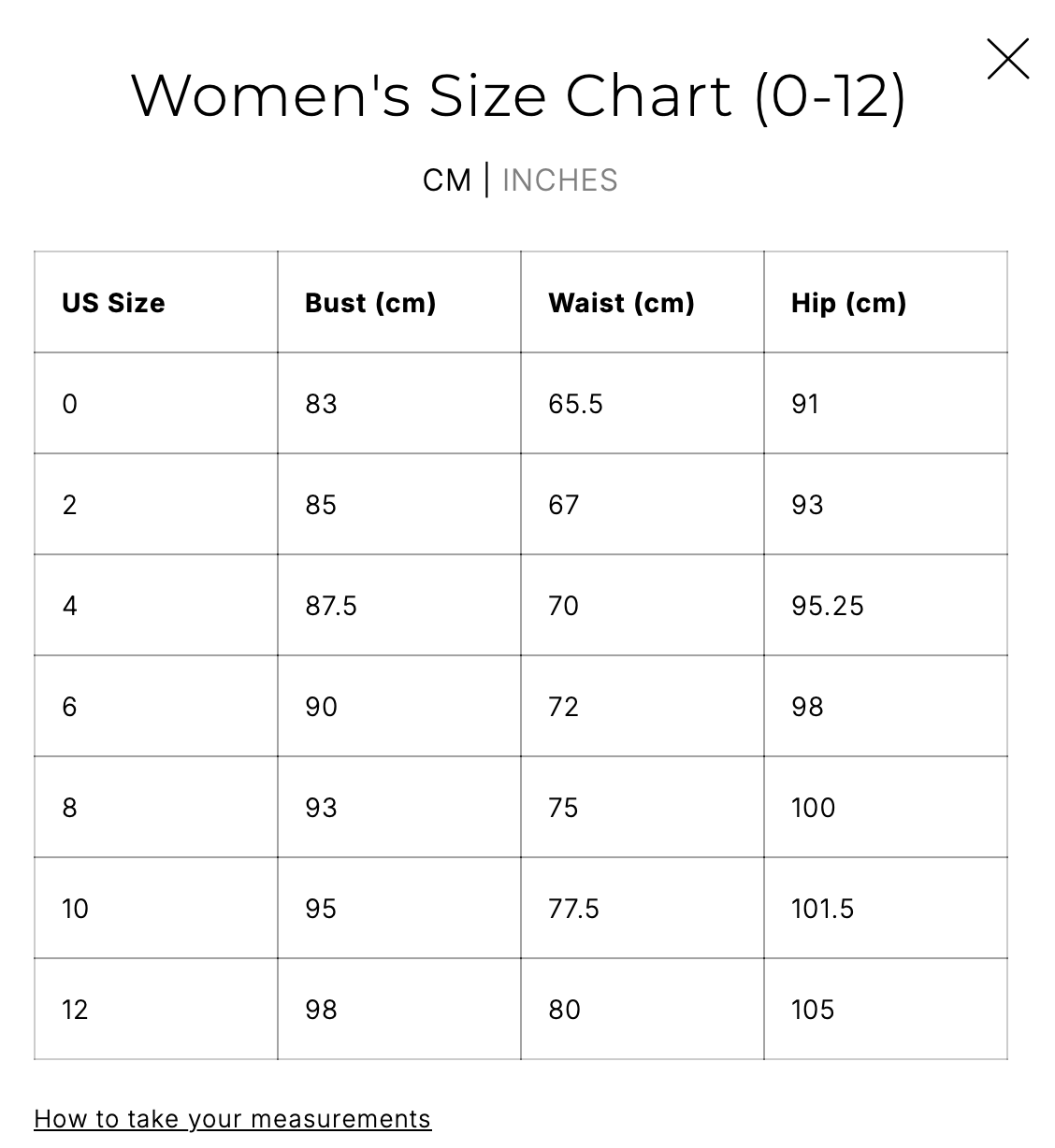Image resolution: width=1055 pixels, height=1148 pixels.
Task: Open How to take your measurements link
Action: tap(232, 1118)
